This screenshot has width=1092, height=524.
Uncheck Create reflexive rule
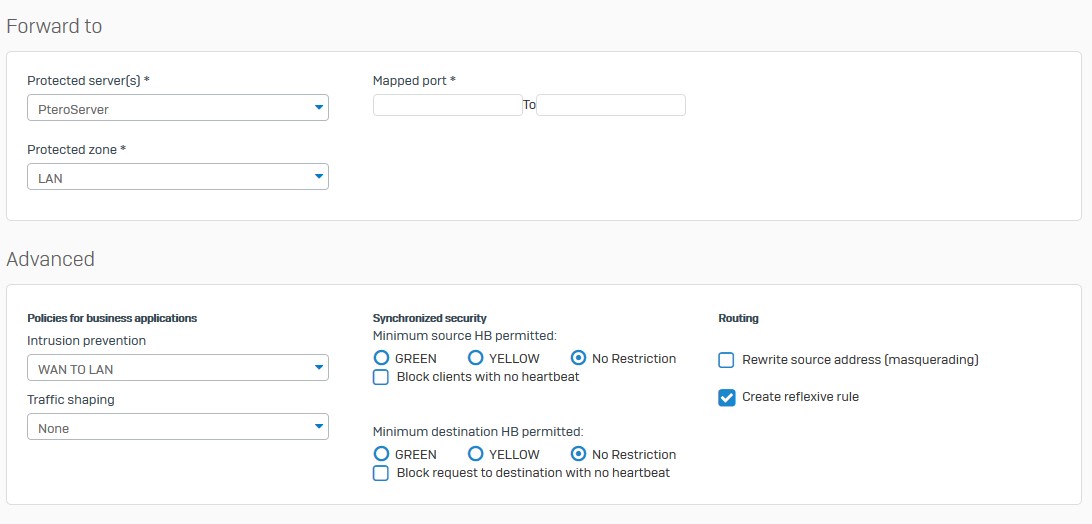pos(727,397)
